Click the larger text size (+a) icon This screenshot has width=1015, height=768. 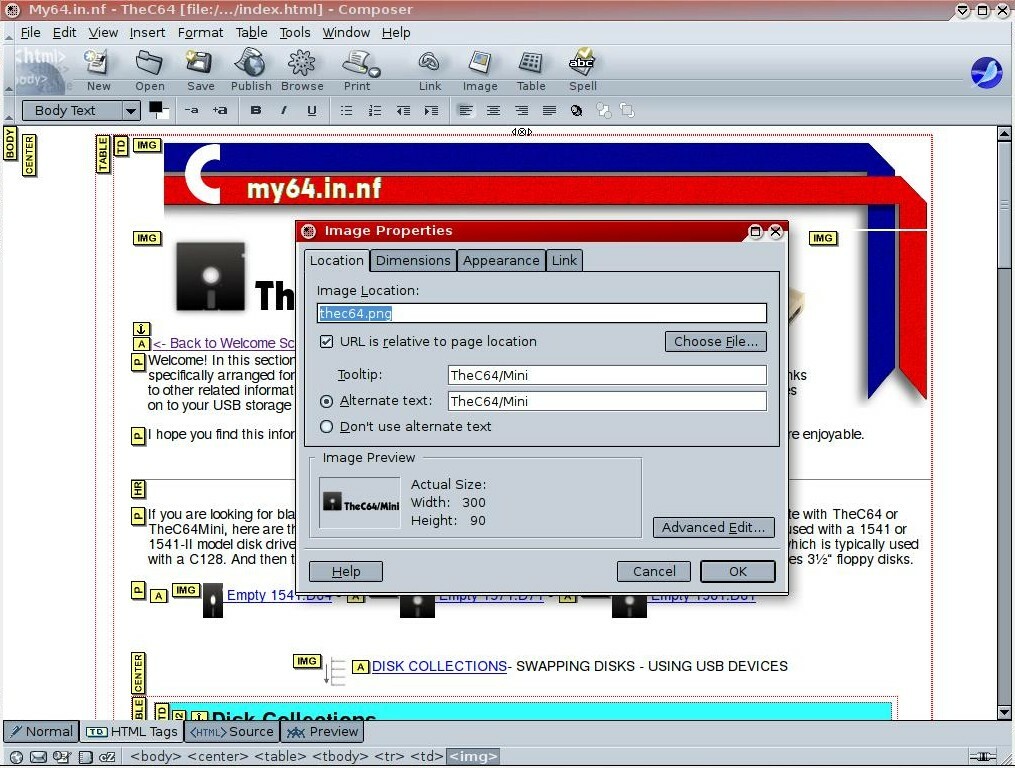220,110
